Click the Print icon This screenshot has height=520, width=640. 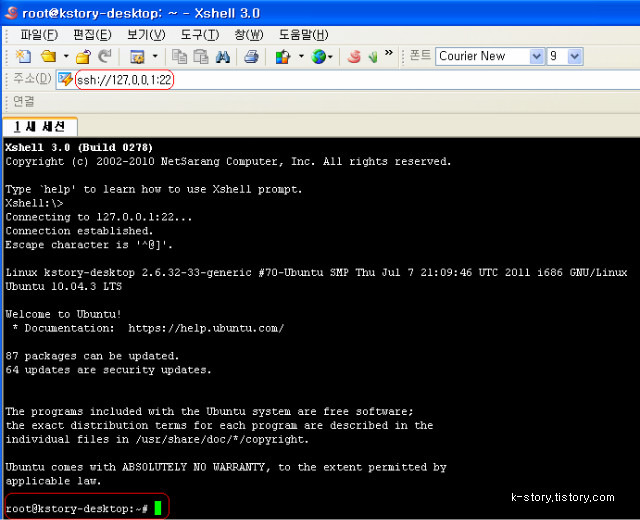251,56
